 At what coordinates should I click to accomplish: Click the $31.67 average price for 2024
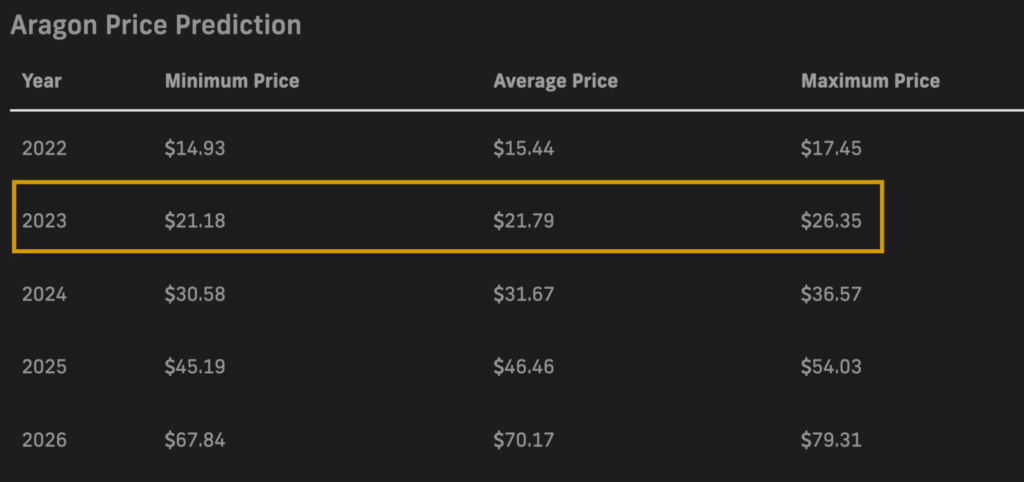coord(524,295)
